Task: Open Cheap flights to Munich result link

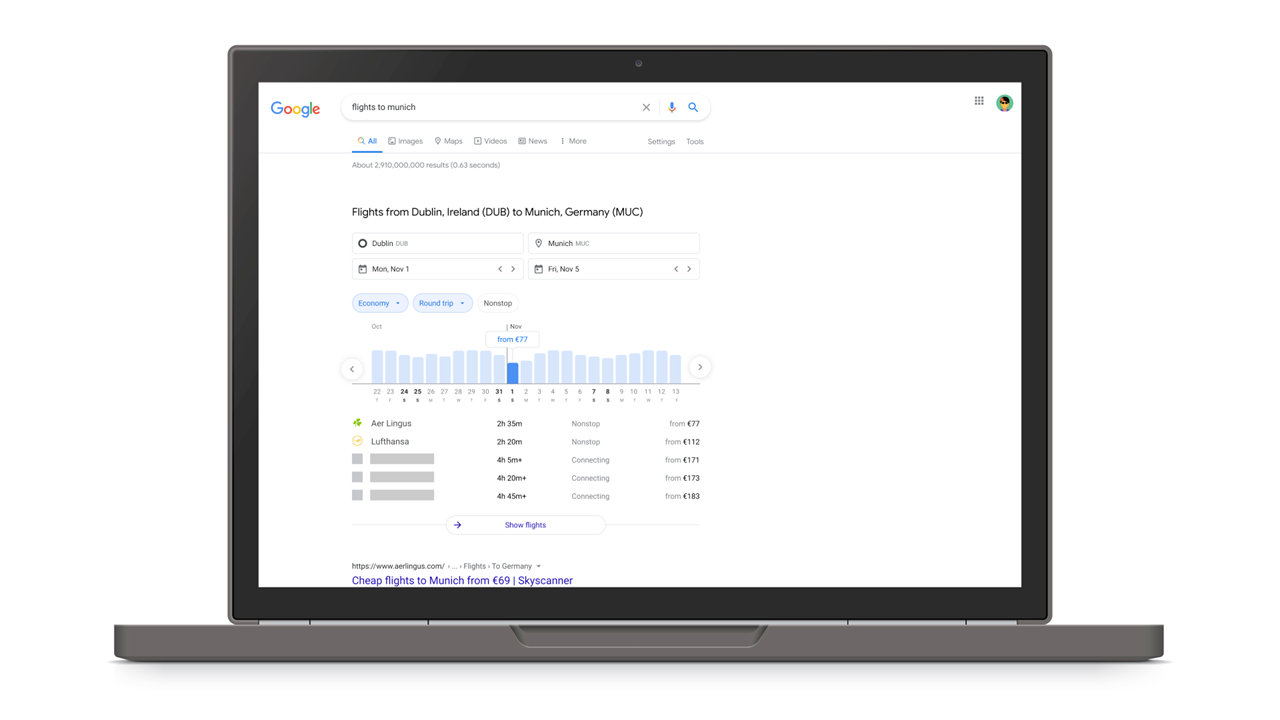Action: (462, 580)
